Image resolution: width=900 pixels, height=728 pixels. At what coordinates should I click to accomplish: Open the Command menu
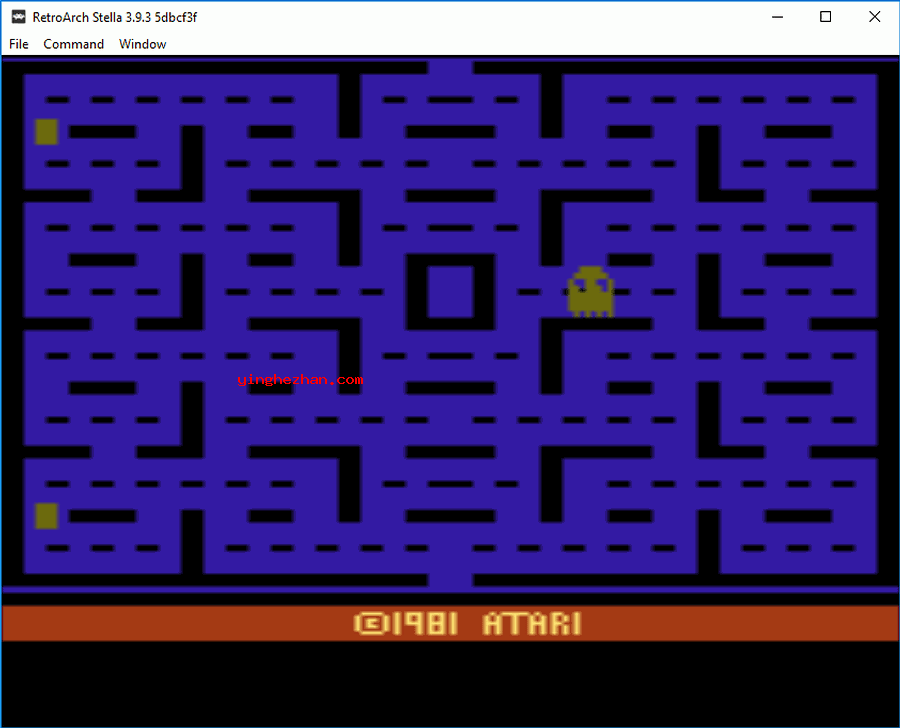[73, 44]
